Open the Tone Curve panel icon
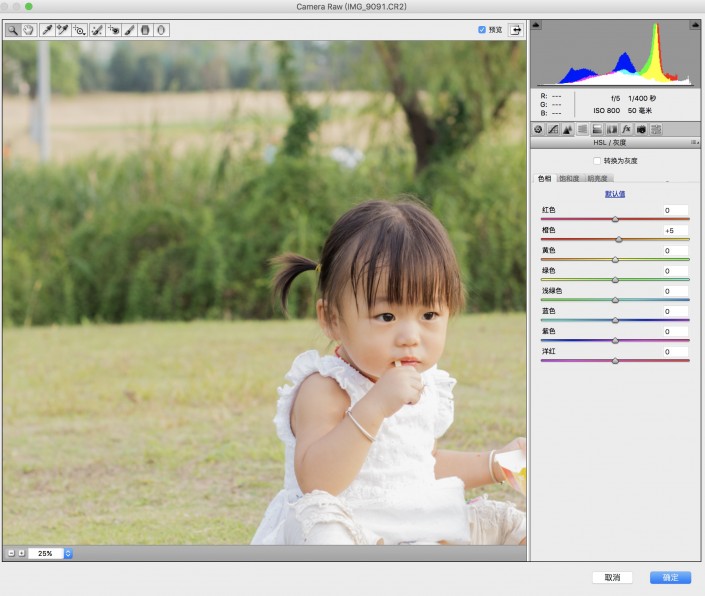The image size is (705, 596). pyautogui.click(x=552, y=129)
